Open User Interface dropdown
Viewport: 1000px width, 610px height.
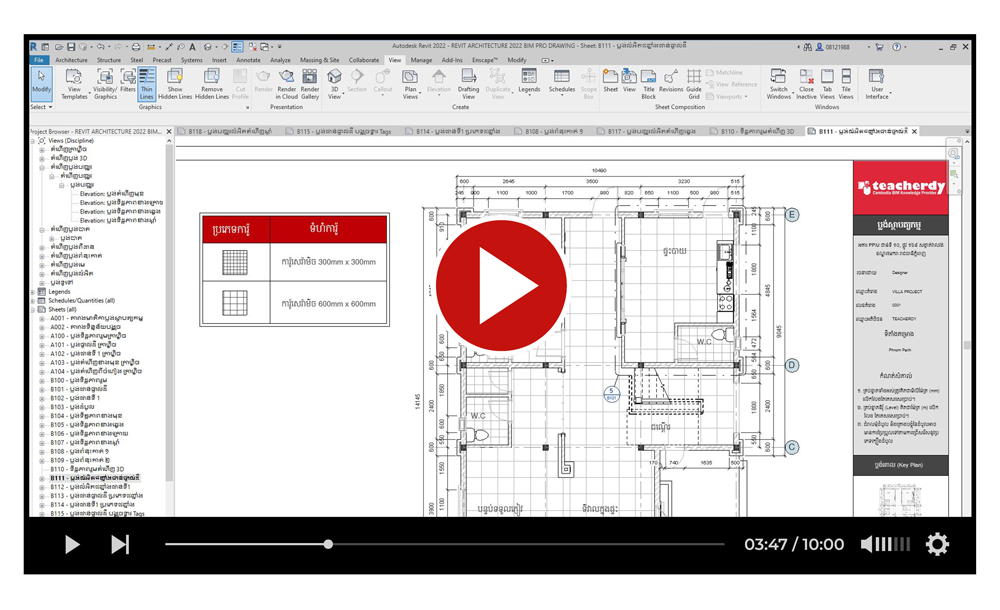[x=877, y=84]
